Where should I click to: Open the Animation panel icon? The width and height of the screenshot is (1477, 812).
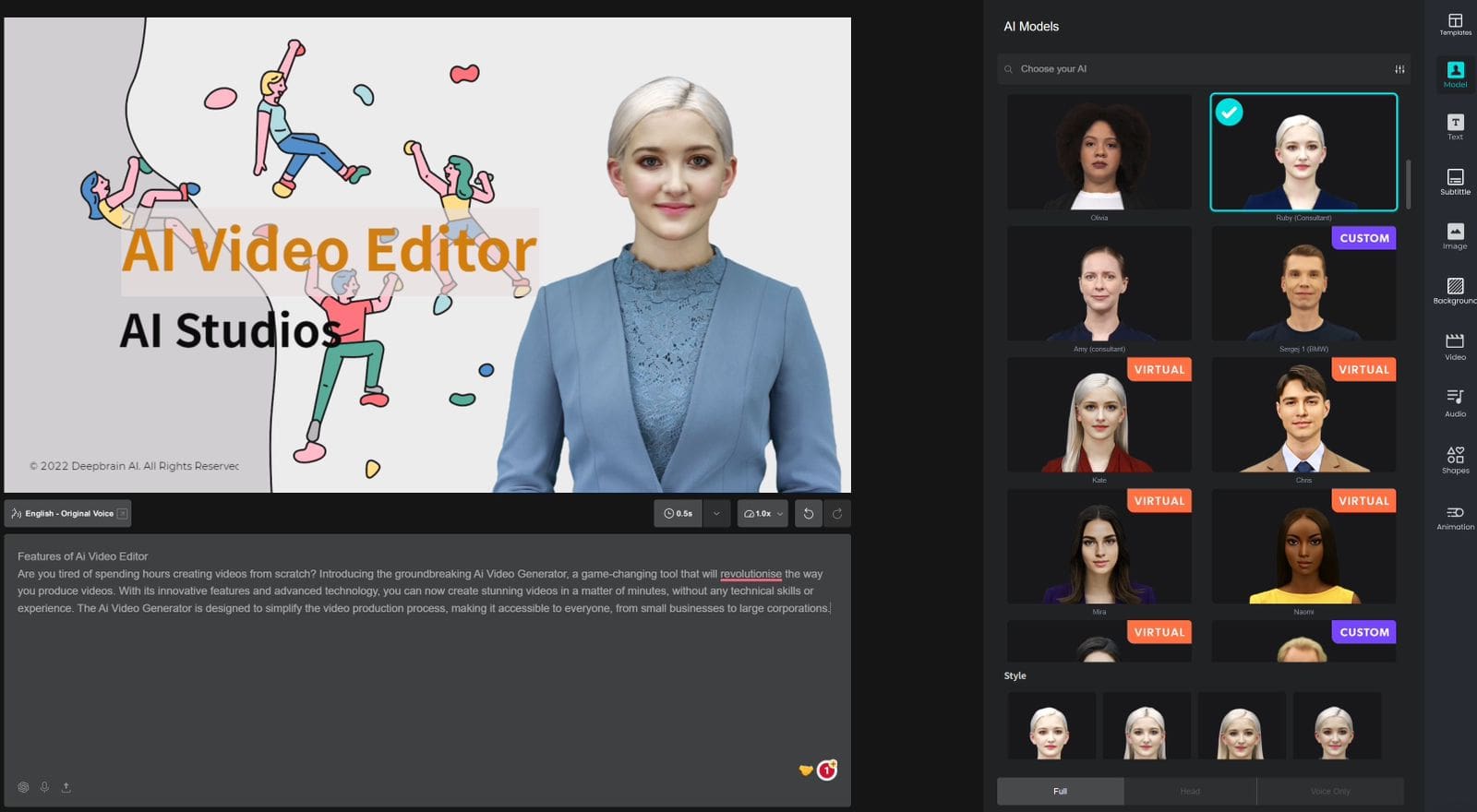click(1455, 517)
